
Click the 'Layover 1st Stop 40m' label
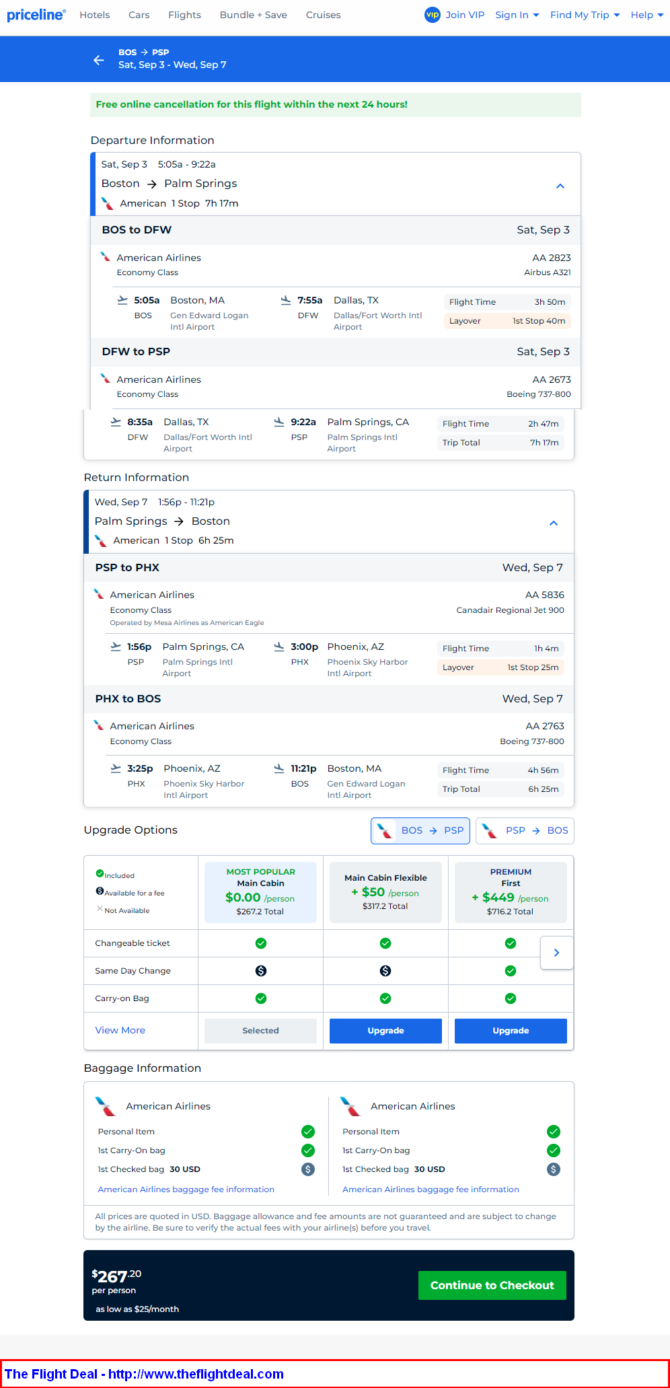click(507, 321)
